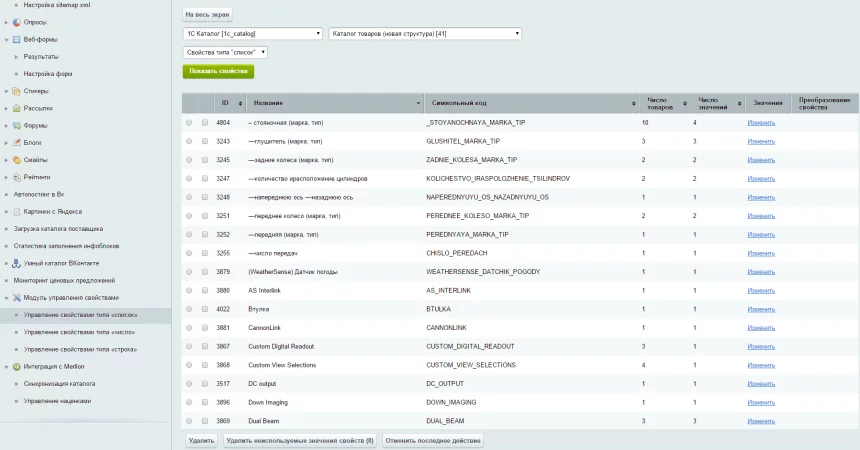The width and height of the screenshot is (860, 450).
Task: Check the checkbox for BTULKA row
Action: [206, 309]
